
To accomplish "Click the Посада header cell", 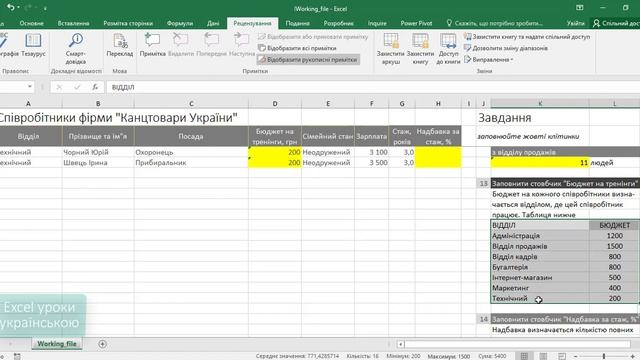I will tap(191, 136).
